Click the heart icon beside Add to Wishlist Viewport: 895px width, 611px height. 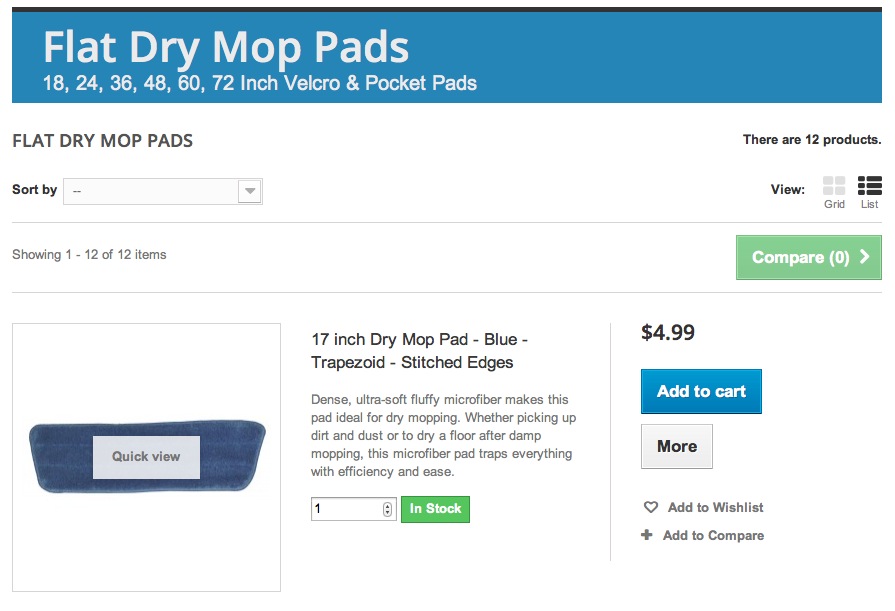tap(651, 508)
